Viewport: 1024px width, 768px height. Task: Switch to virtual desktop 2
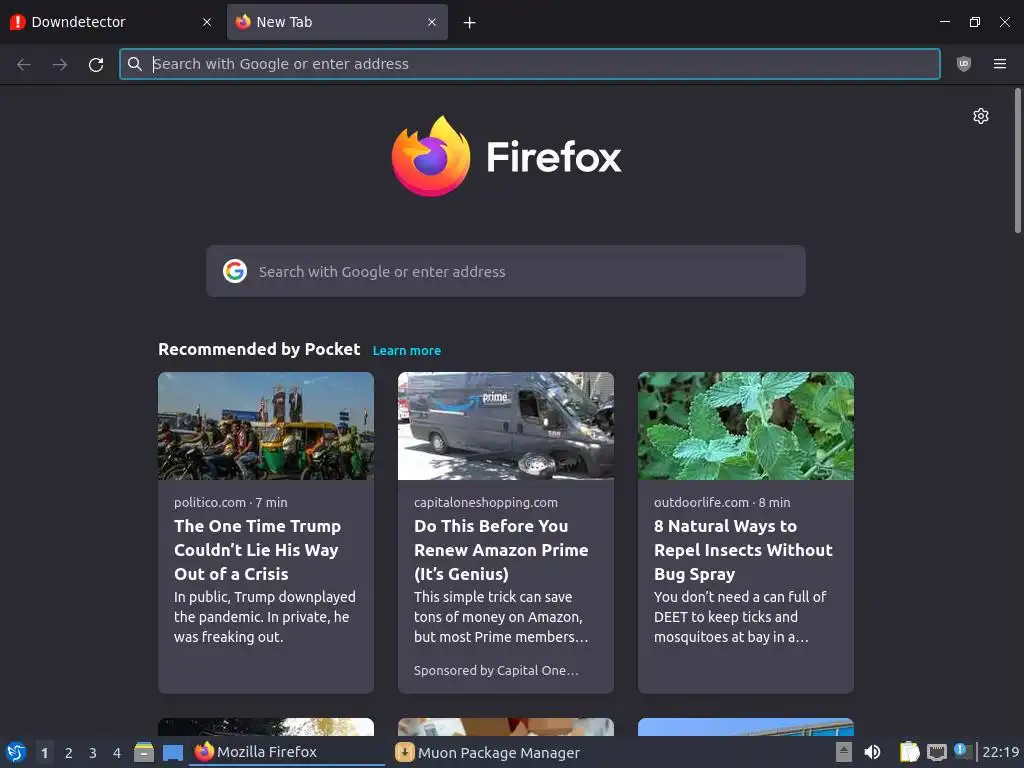click(x=69, y=753)
